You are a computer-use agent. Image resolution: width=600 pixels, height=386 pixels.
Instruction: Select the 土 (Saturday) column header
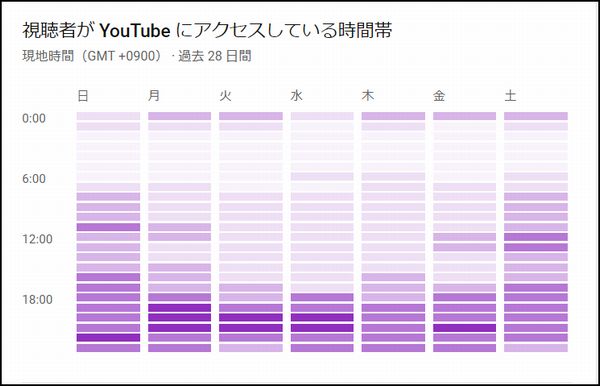510,95
